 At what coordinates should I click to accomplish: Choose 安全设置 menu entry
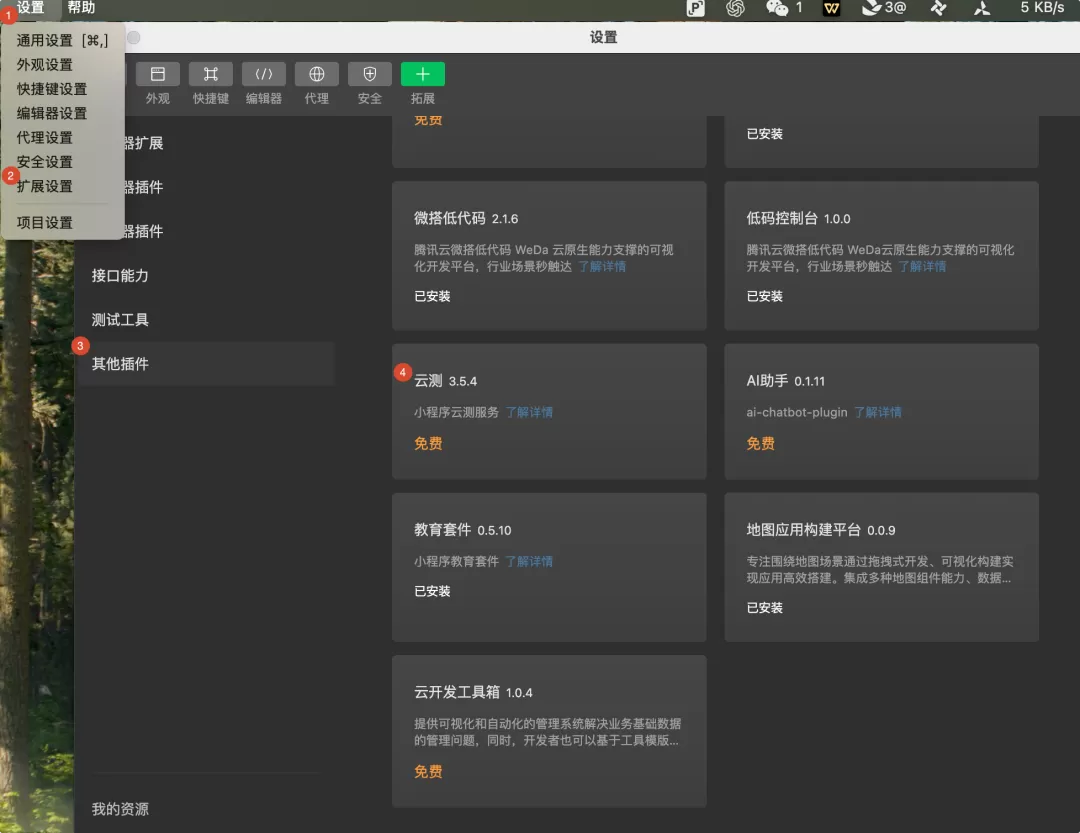coord(62,161)
